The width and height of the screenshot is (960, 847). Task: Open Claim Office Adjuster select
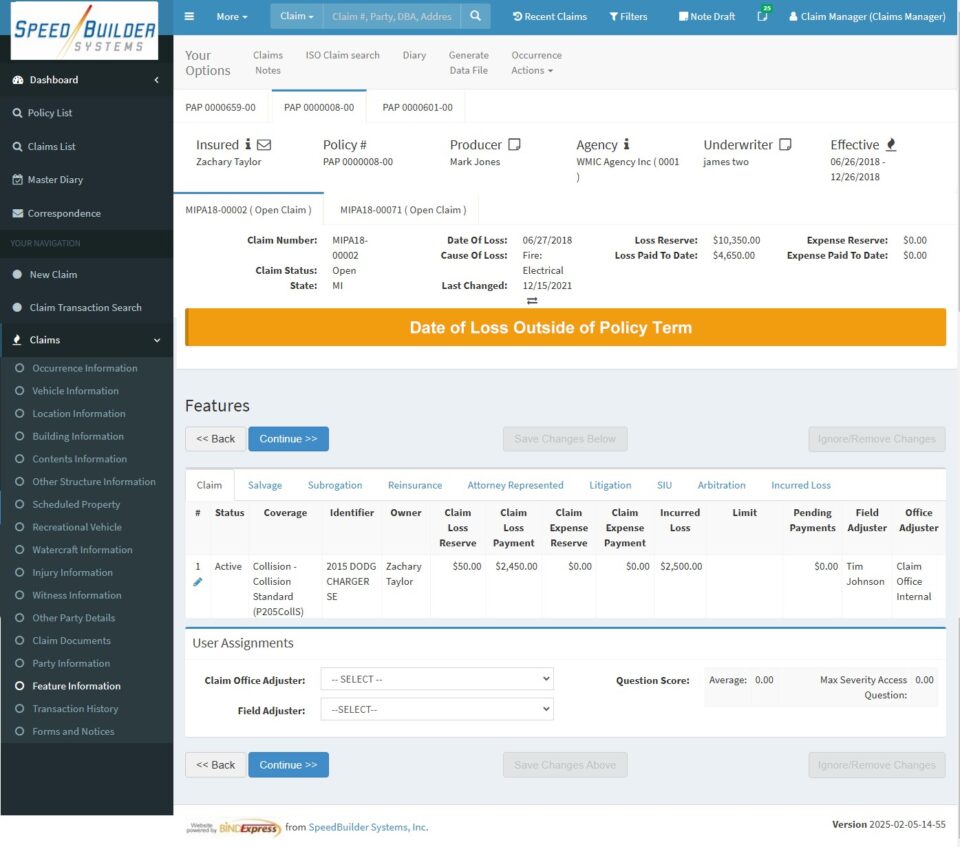click(x=437, y=679)
